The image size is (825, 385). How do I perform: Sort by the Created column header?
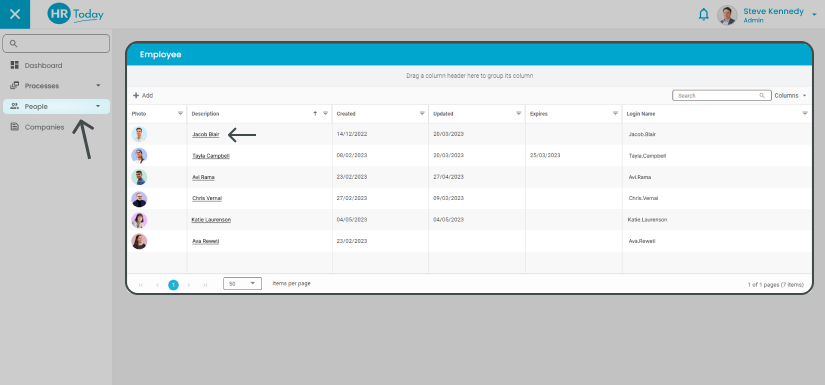346,114
